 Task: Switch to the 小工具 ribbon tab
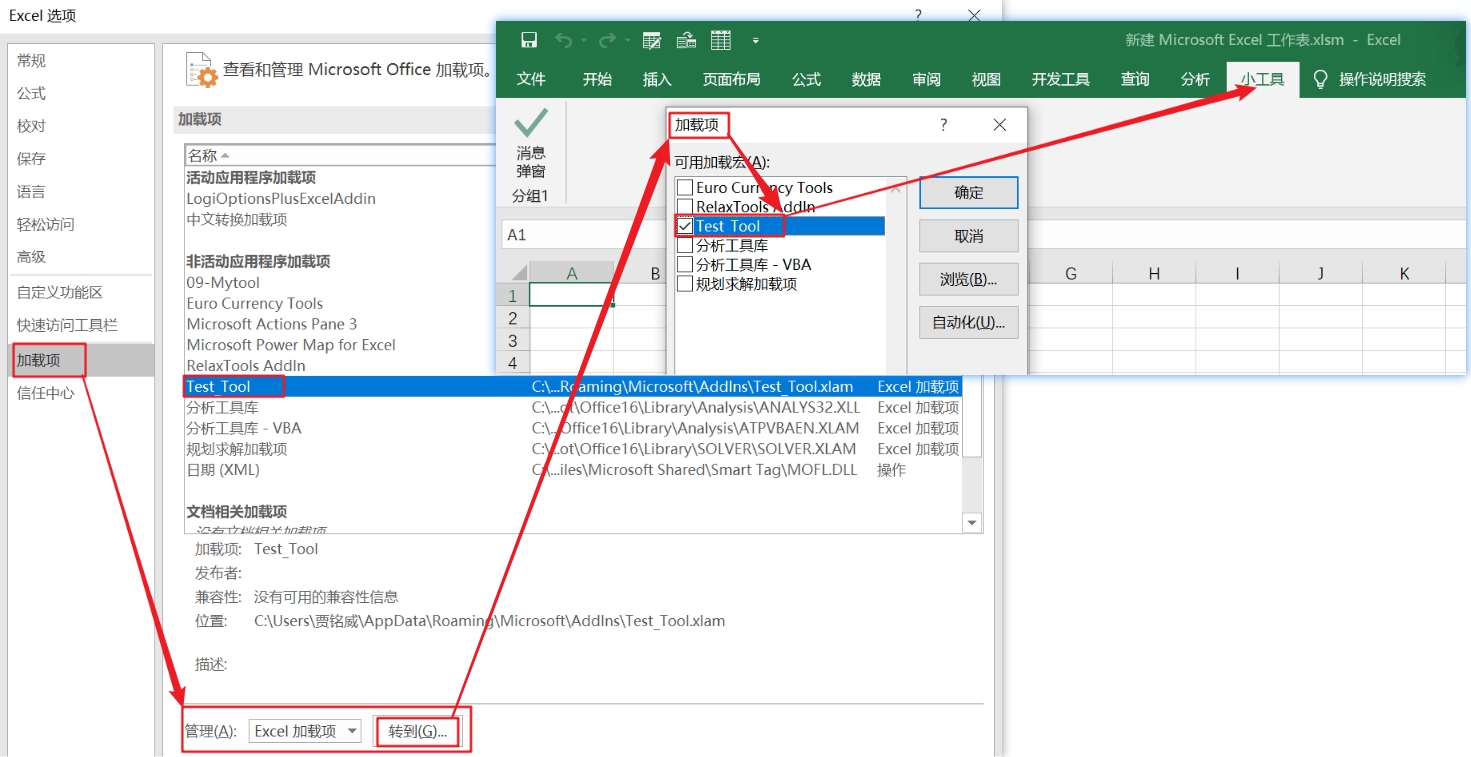pos(1263,80)
